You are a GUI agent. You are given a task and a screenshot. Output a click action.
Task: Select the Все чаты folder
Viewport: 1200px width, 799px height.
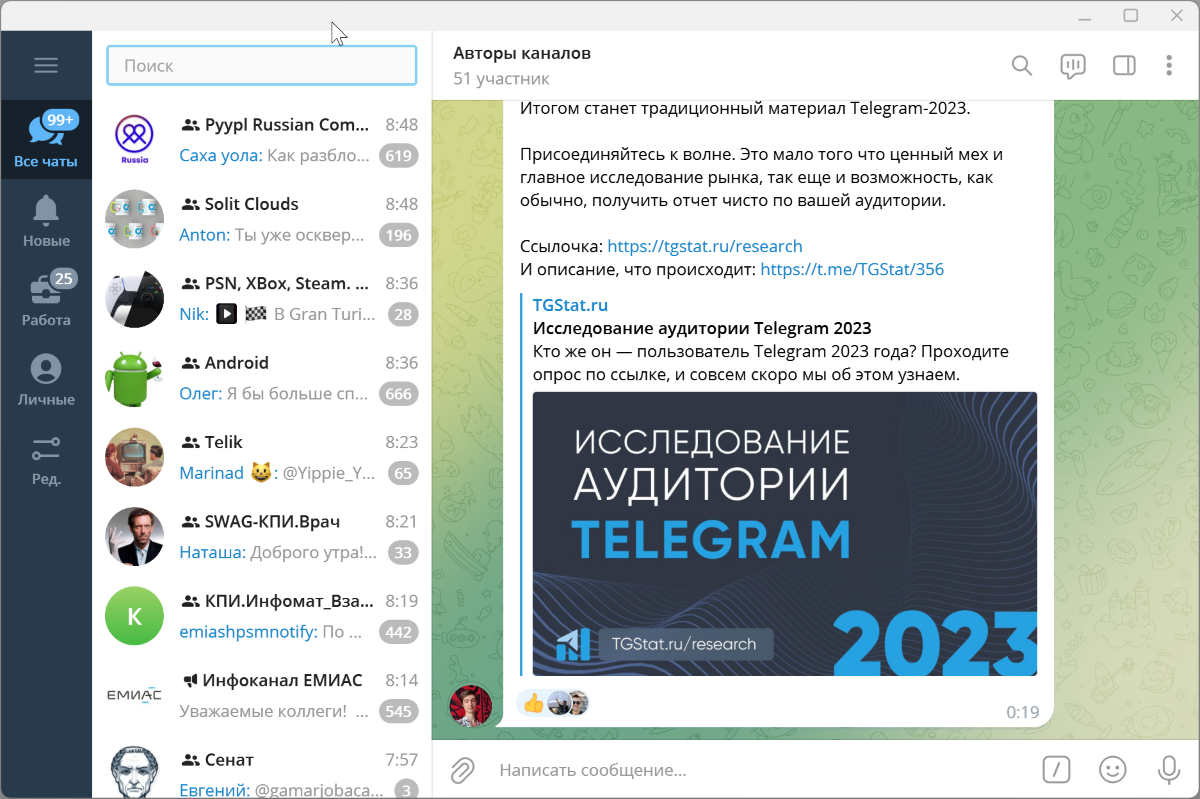coord(46,139)
